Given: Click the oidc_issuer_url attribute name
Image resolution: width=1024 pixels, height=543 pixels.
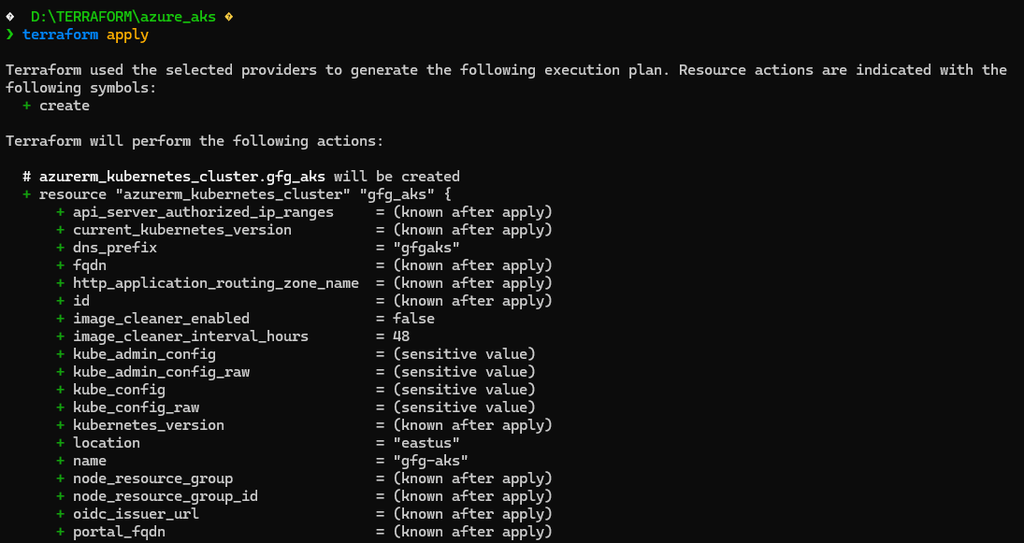Looking at the screenshot, I should click(x=136, y=514).
